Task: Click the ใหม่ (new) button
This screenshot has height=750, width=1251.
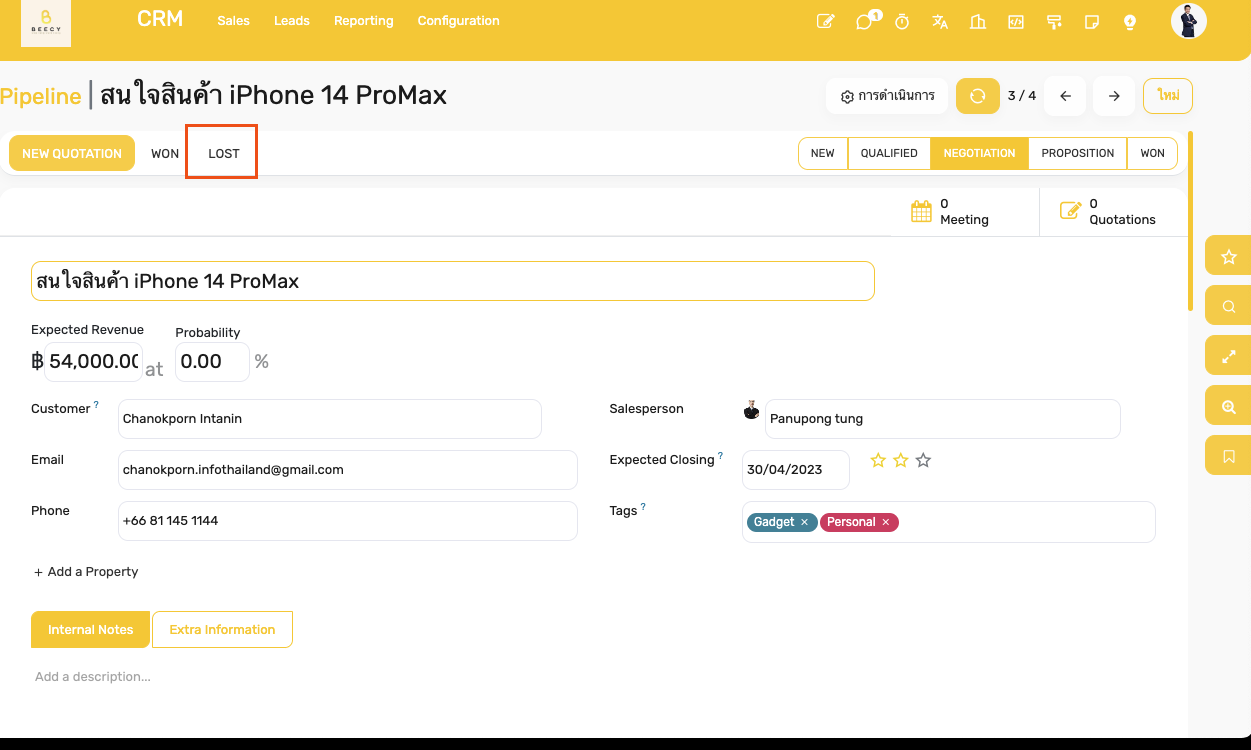Action: click(1168, 96)
